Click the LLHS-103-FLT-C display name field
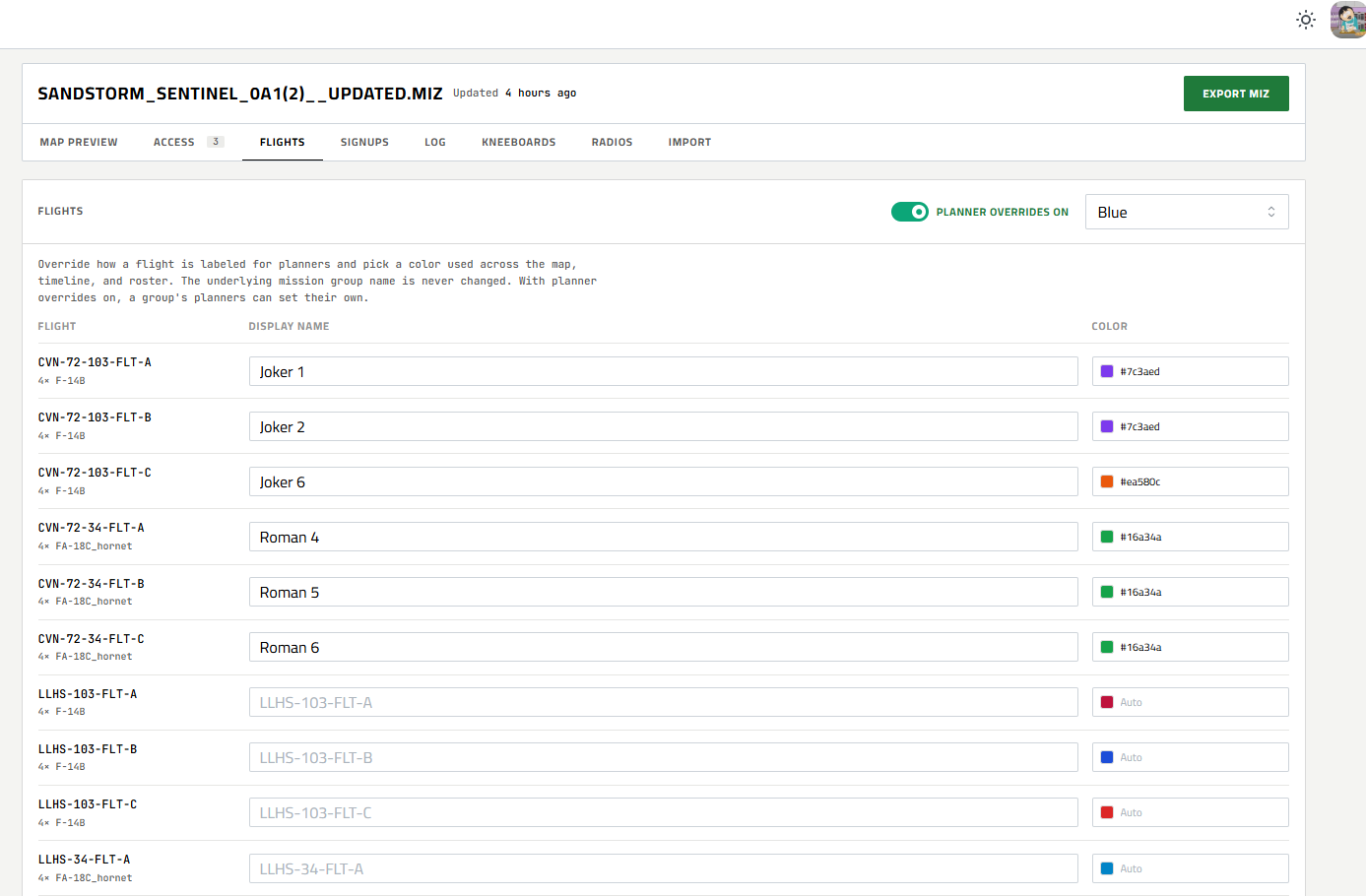 [664, 812]
